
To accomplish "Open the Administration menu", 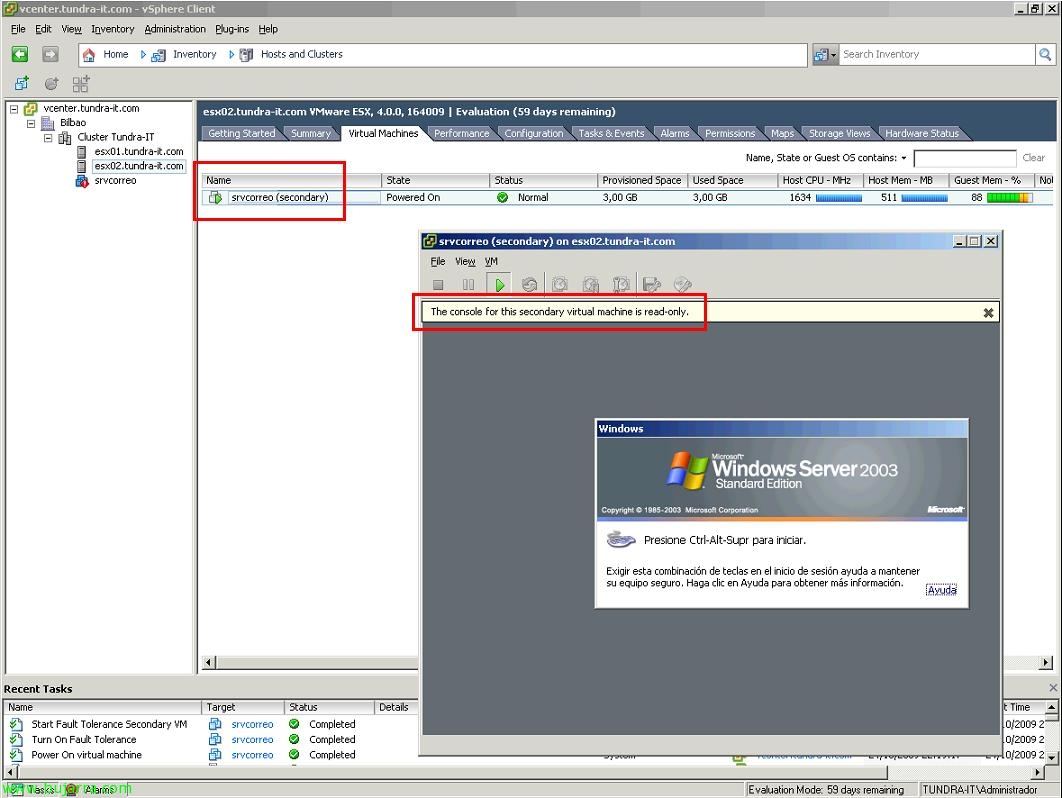I will 175,29.
